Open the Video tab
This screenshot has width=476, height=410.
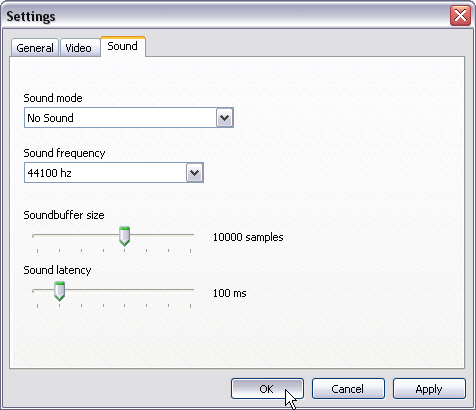(80, 48)
